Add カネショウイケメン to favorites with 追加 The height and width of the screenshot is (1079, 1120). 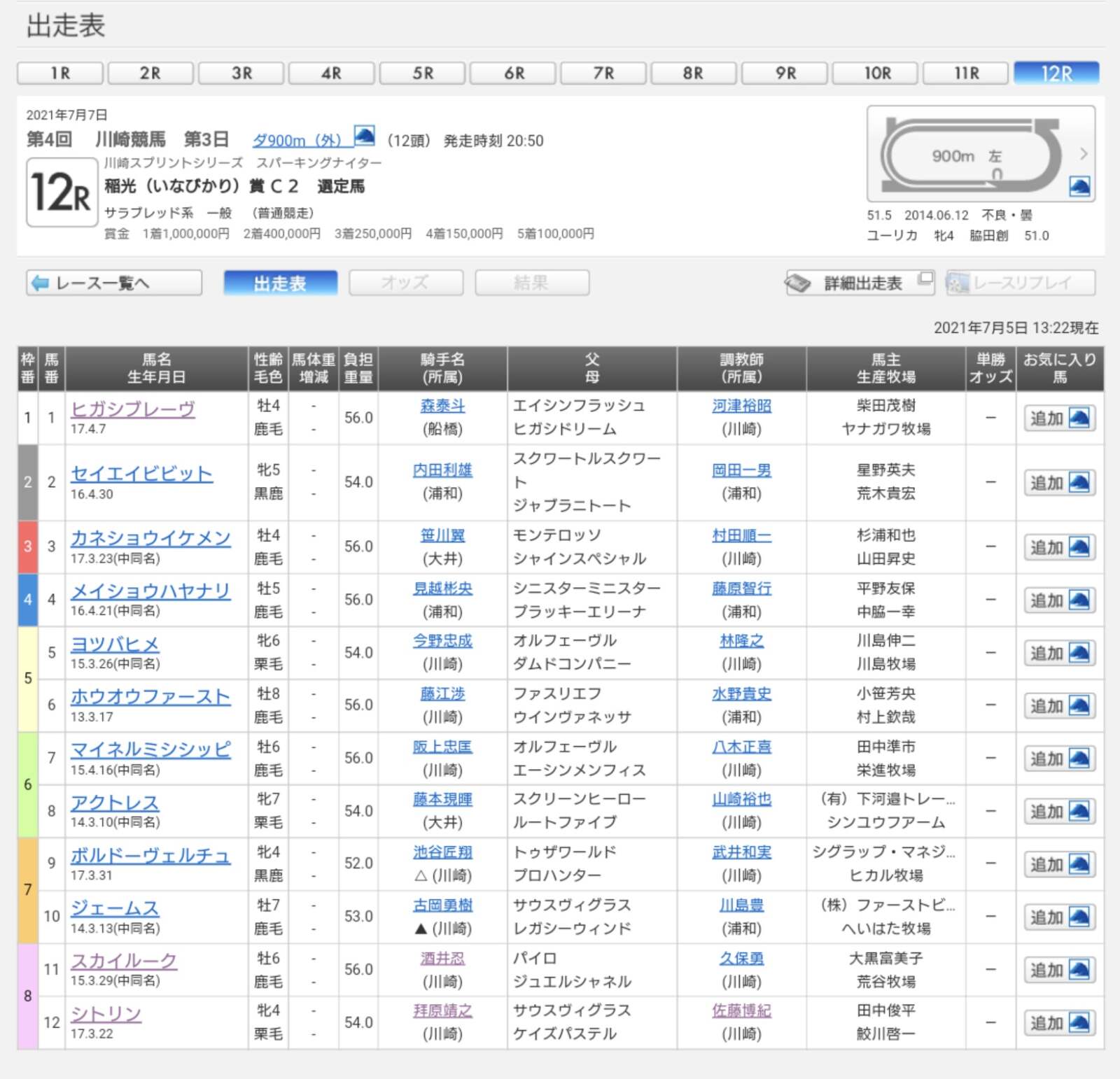click(1059, 547)
